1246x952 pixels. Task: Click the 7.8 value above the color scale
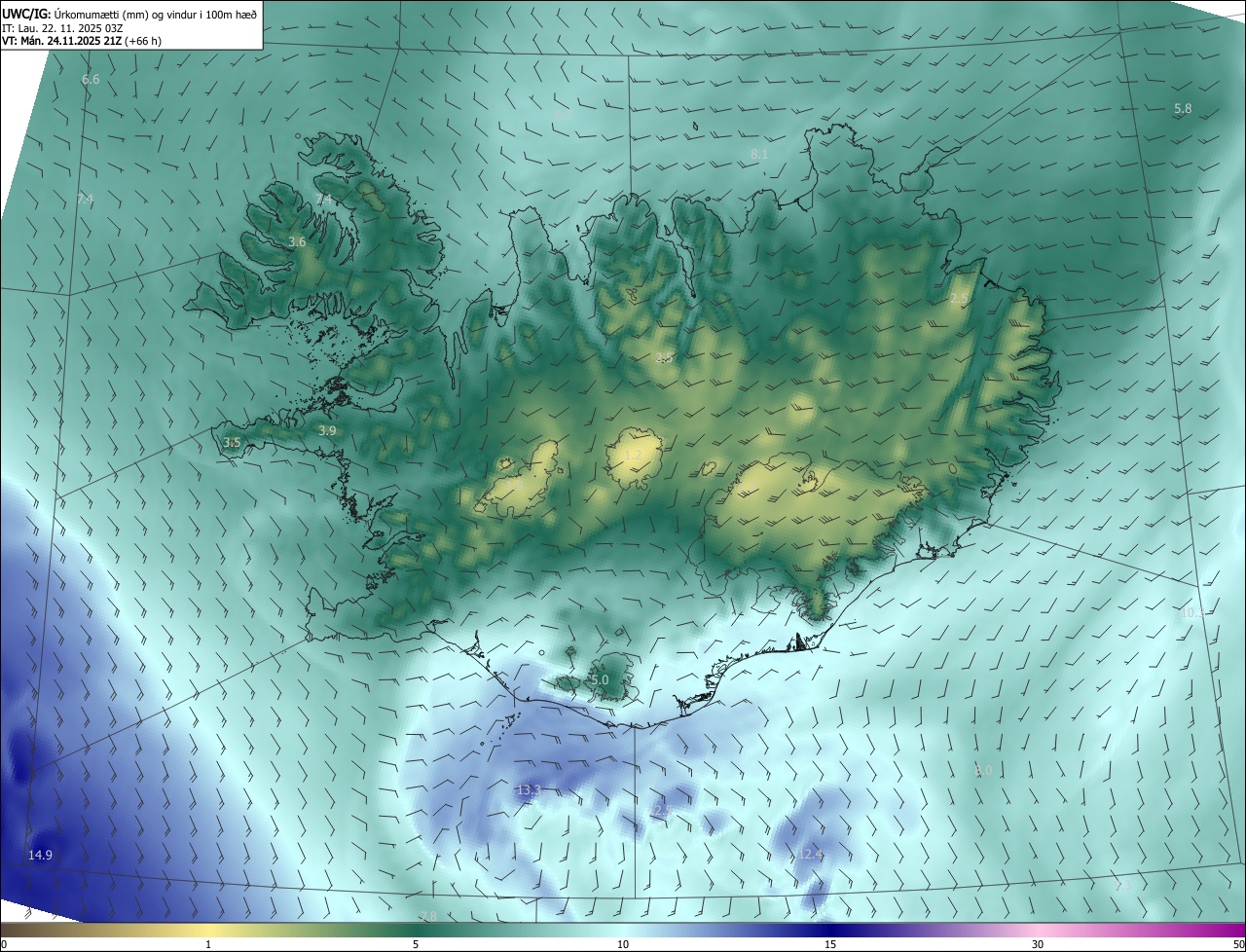pos(428,917)
